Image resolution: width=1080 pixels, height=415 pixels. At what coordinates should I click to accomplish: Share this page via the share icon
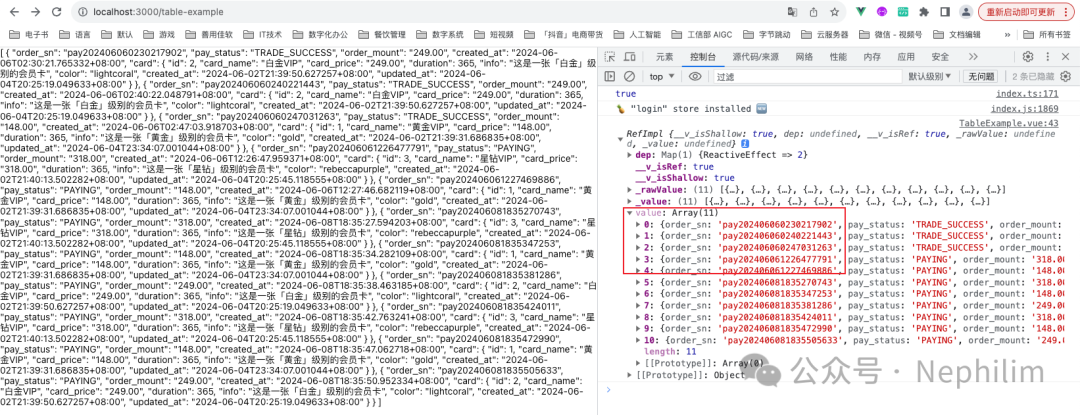pos(813,12)
